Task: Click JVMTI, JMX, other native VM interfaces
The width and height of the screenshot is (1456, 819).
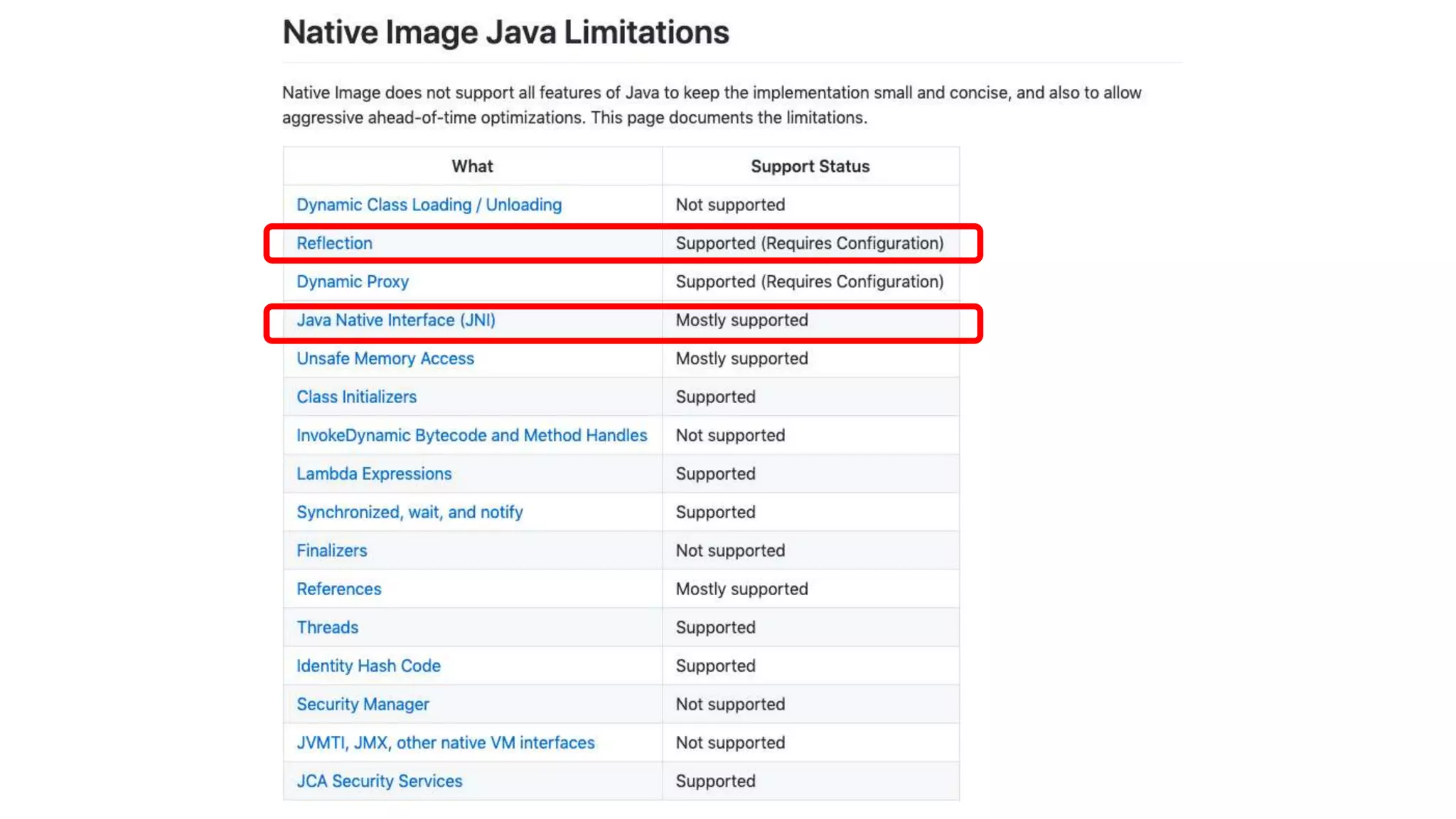Action: click(445, 742)
